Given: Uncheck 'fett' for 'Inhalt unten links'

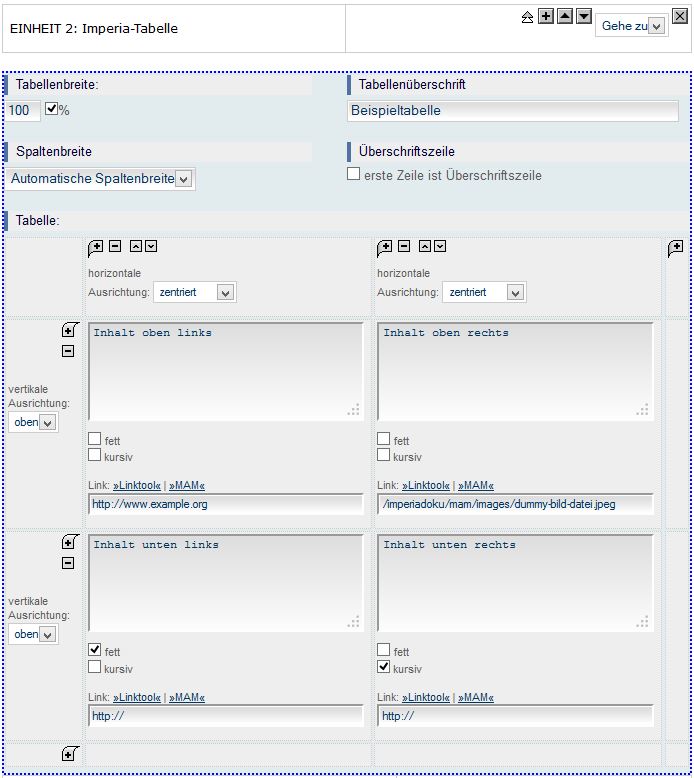Looking at the screenshot, I should [x=95, y=649].
